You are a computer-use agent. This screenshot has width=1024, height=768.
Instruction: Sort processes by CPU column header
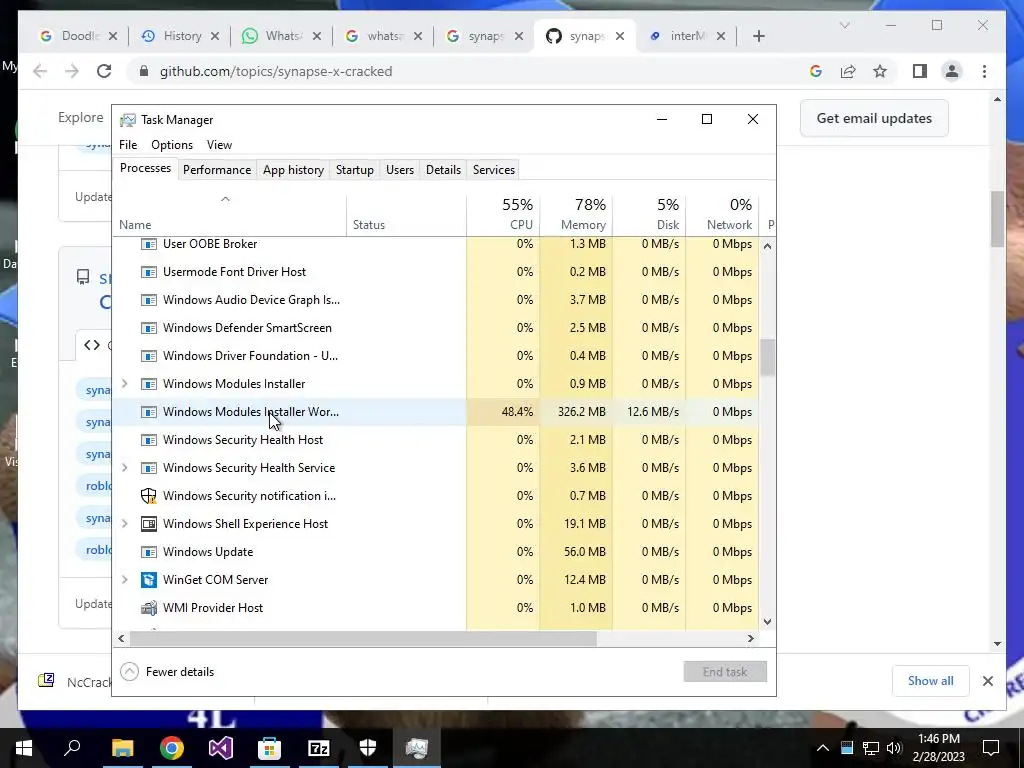click(x=504, y=214)
